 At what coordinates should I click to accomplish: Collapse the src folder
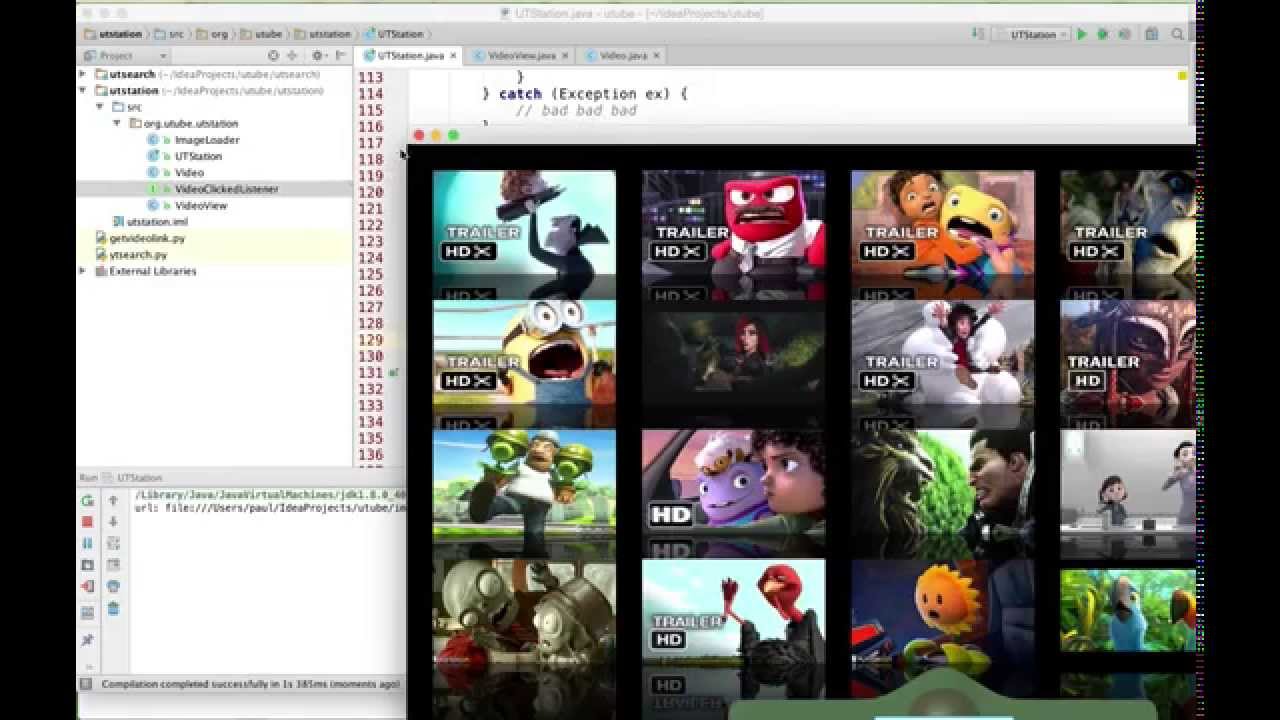99,107
